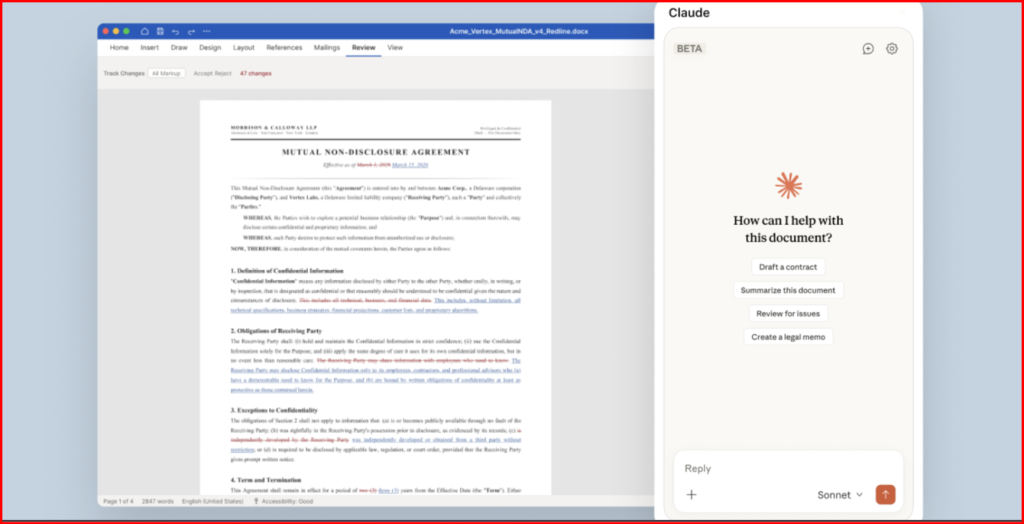Add an attachment with the plus icon
Image resolution: width=1024 pixels, height=524 pixels.
point(691,495)
